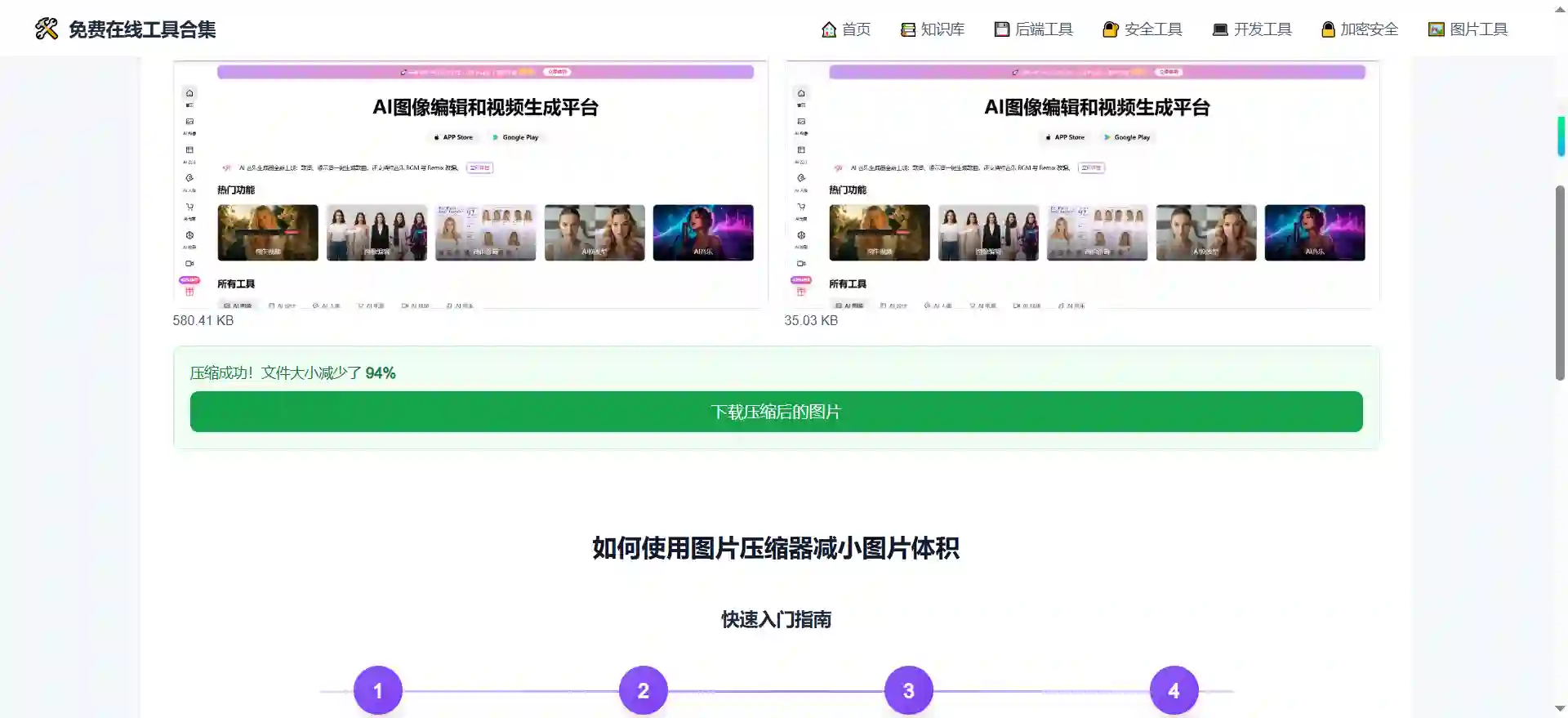Click the lock icon beside 安全工具
The image size is (1568, 718).
(x=1111, y=29)
